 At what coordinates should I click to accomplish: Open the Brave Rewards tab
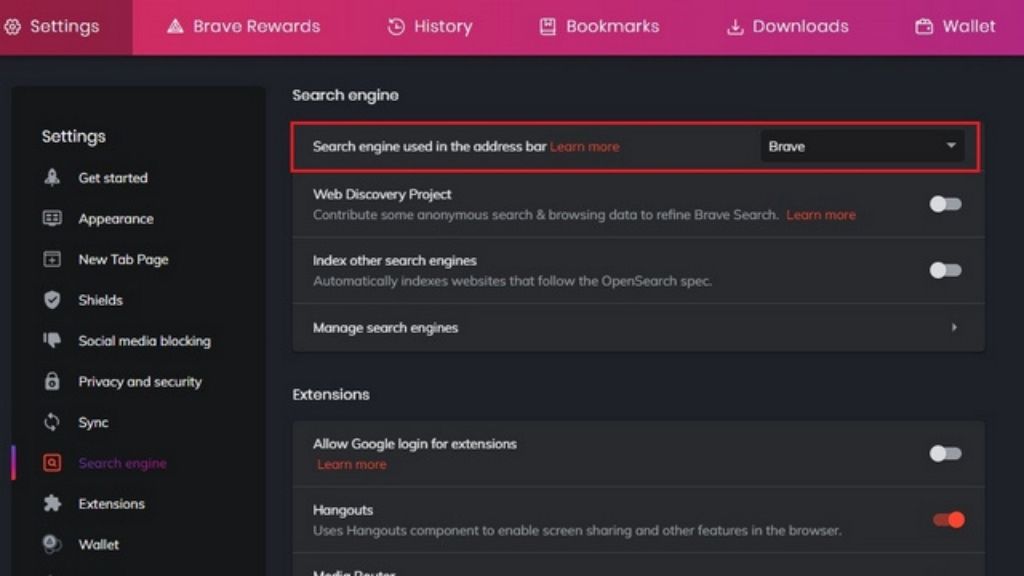point(244,27)
